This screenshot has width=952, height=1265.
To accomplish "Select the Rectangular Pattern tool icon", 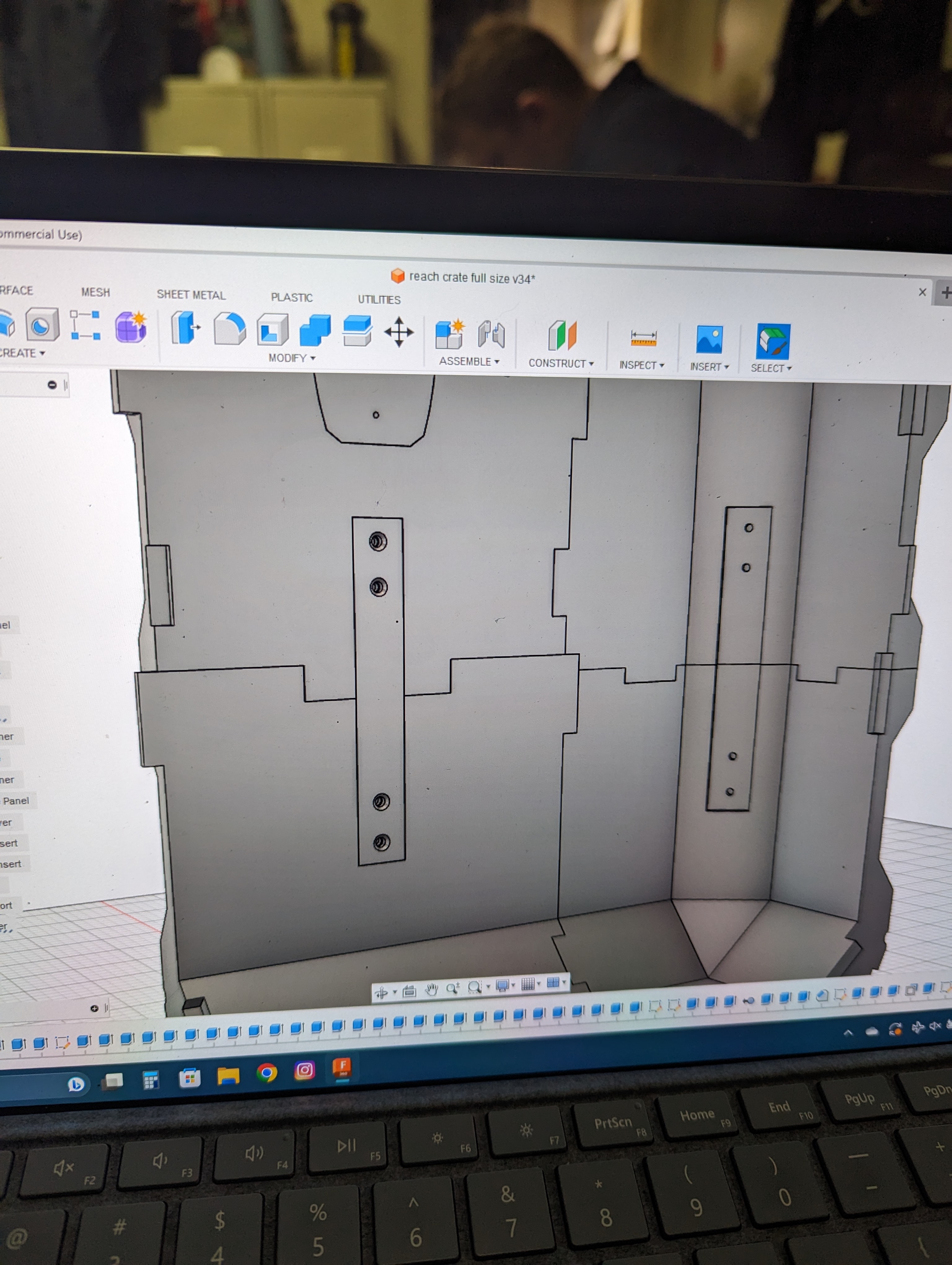I will click(85, 325).
